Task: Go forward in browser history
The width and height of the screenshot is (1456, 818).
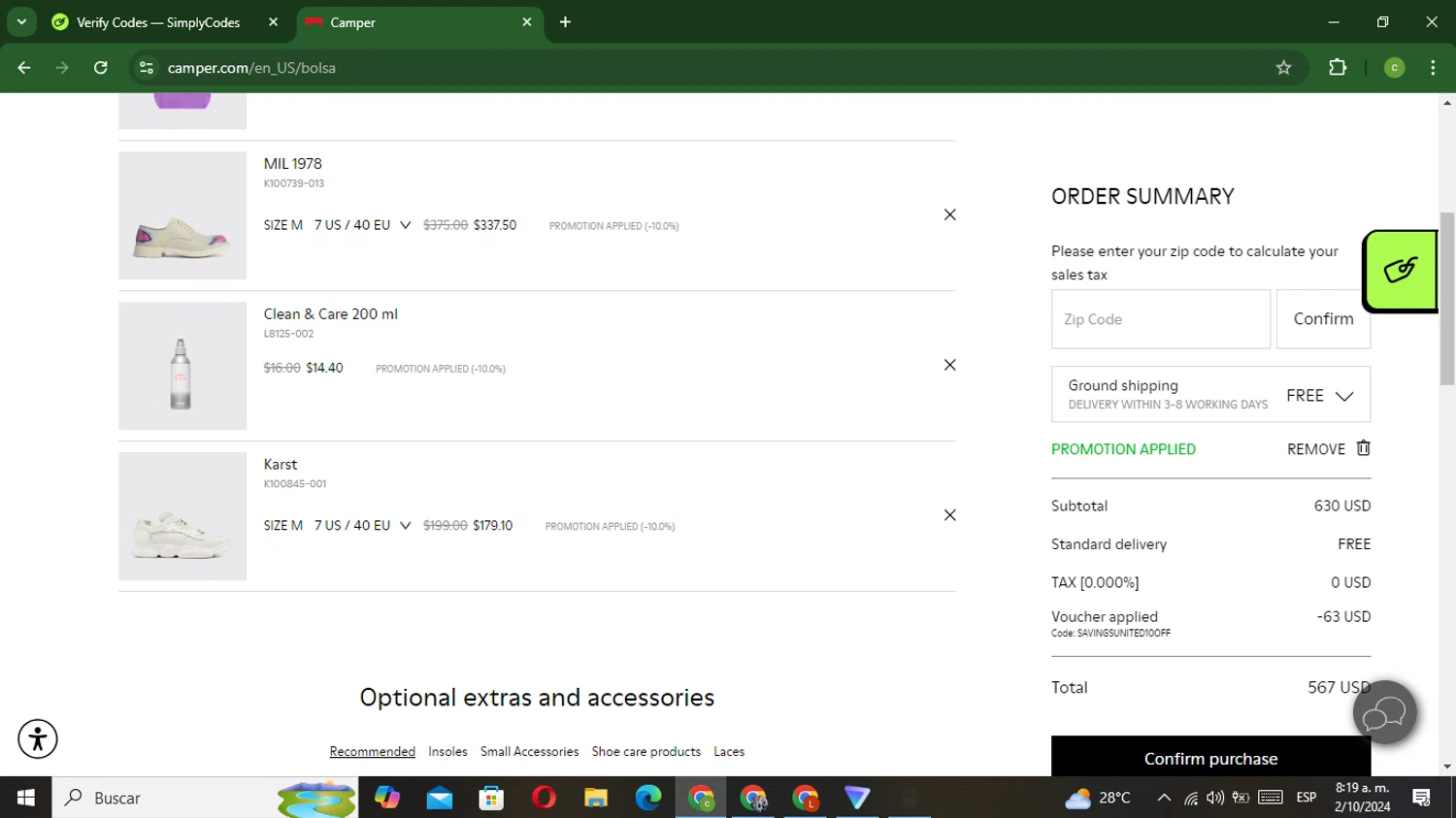Action: [62, 68]
